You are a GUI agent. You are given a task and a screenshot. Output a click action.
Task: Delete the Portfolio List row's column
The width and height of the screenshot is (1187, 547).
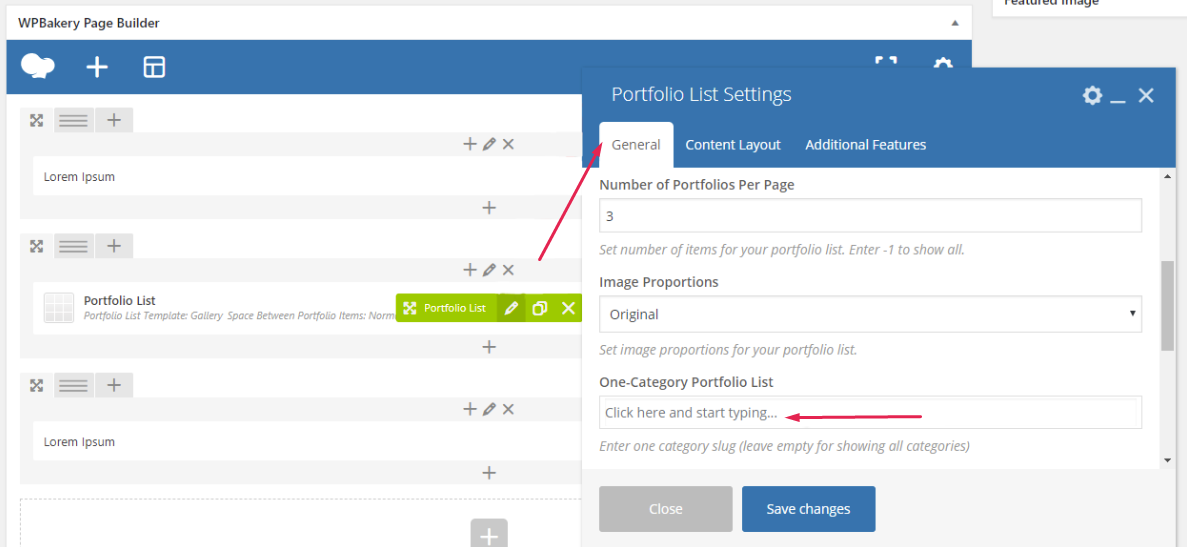[509, 269]
